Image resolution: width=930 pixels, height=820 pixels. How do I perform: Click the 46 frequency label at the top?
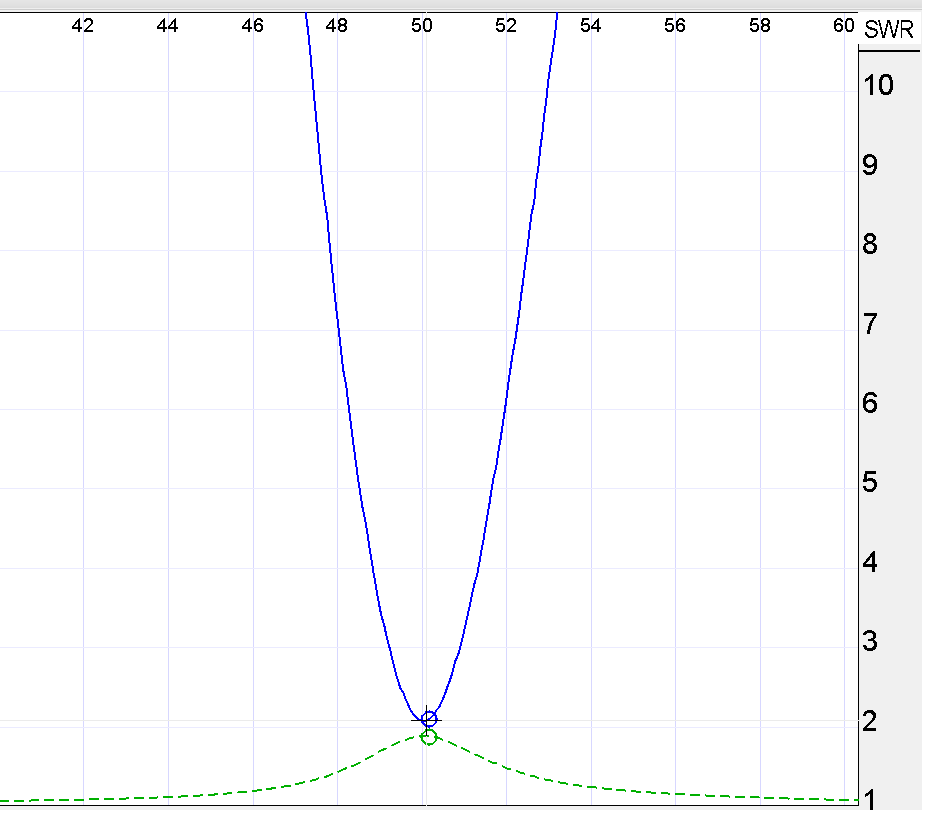pos(253,26)
